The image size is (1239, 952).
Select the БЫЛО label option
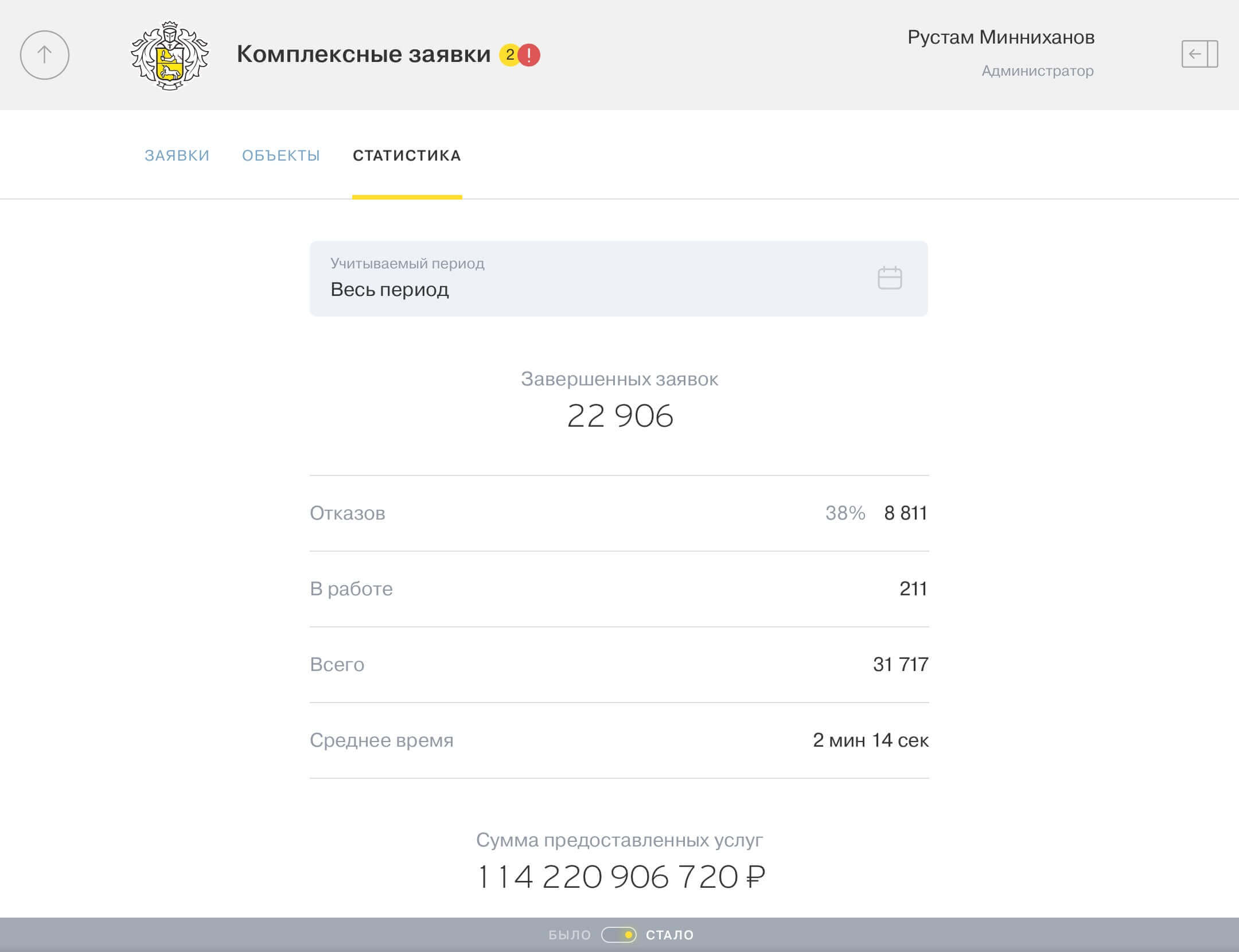tap(569, 935)
